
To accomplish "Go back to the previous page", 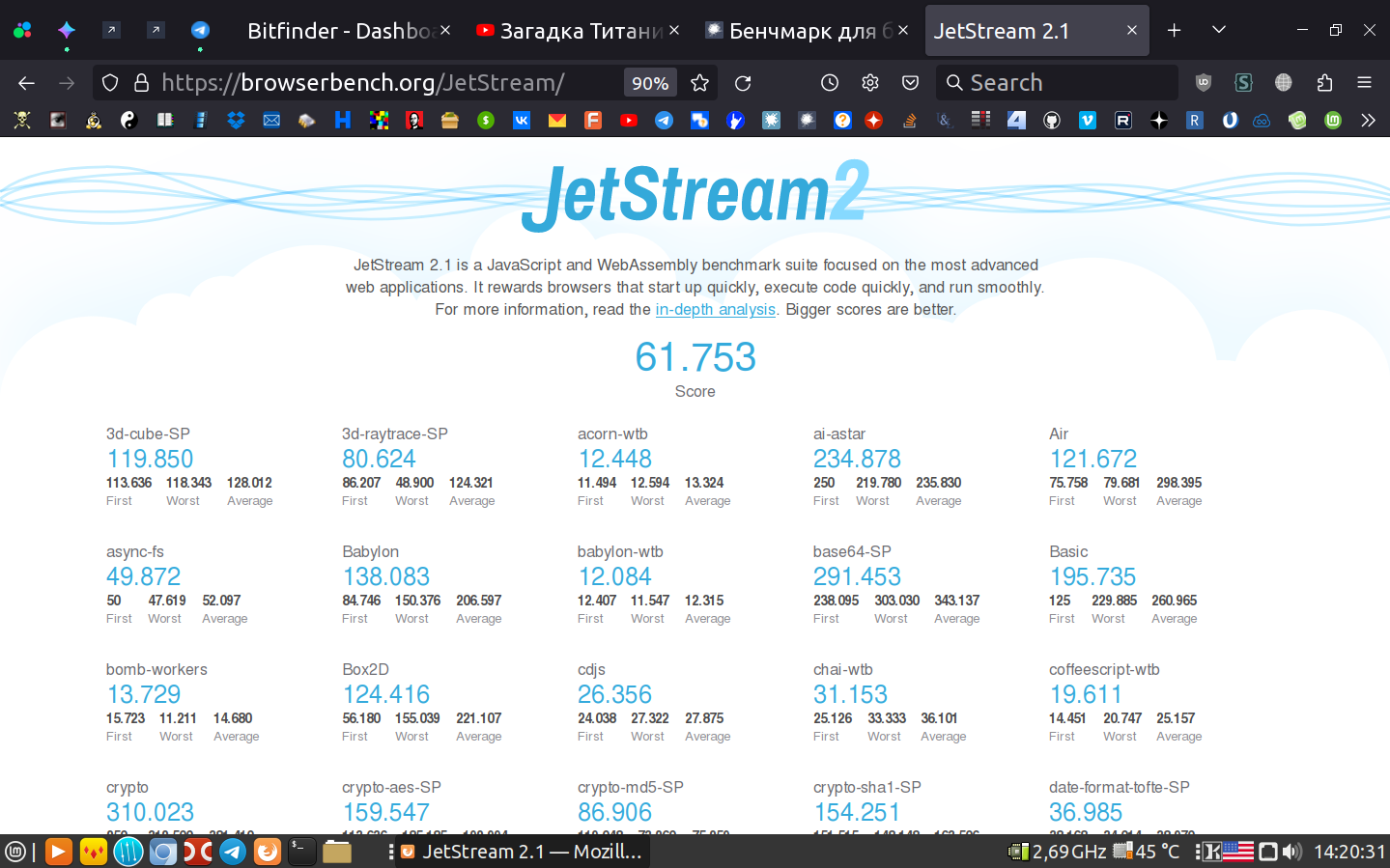I will point(26,83).
